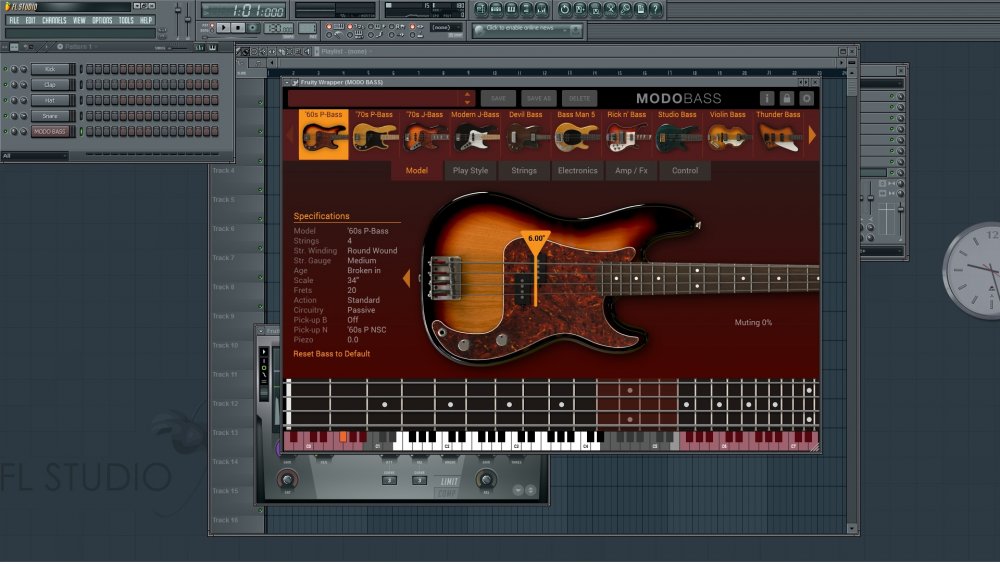Toggle the MODO BASS channel select light

click(81, 131)
